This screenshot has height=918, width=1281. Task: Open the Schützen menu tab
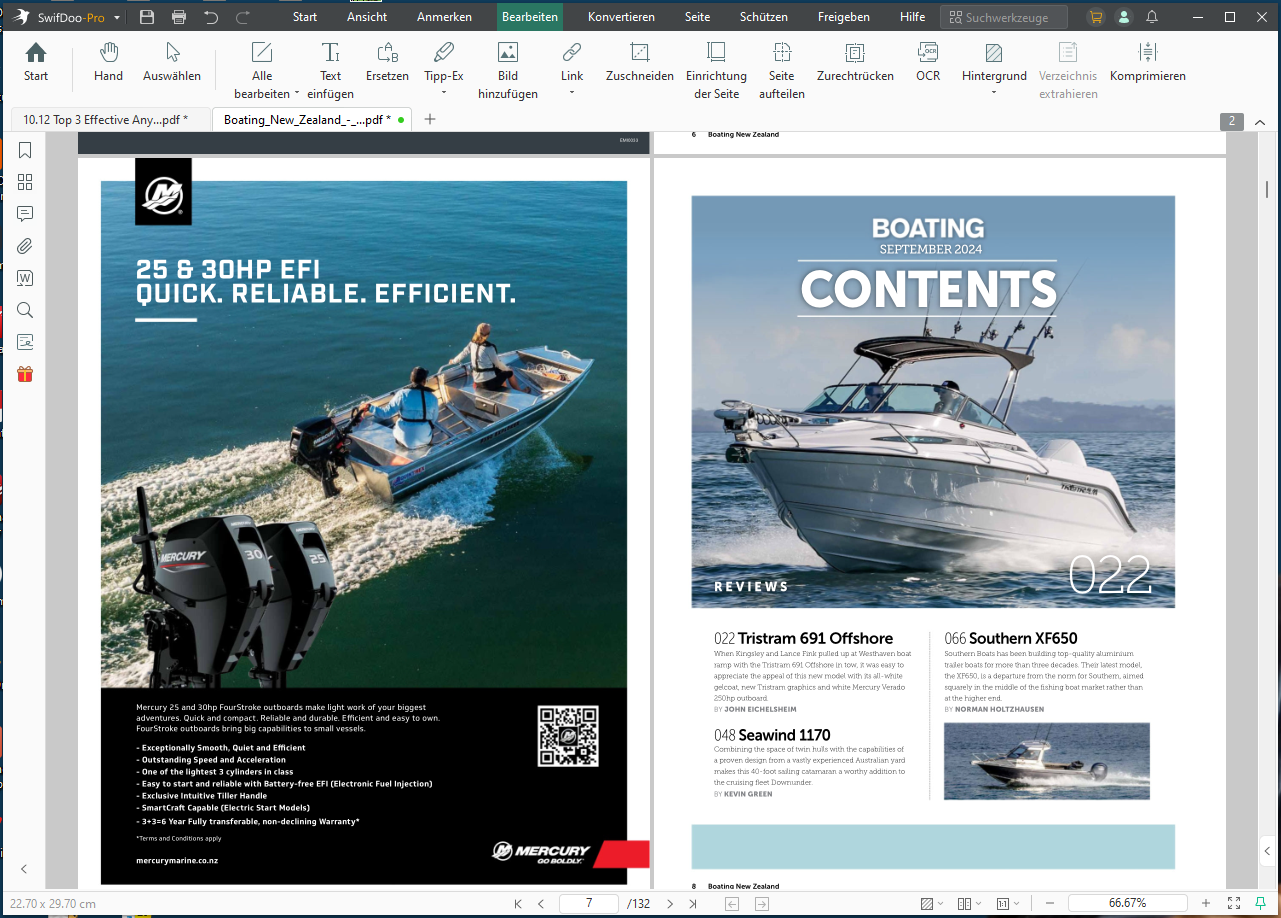tap(763, 17)
